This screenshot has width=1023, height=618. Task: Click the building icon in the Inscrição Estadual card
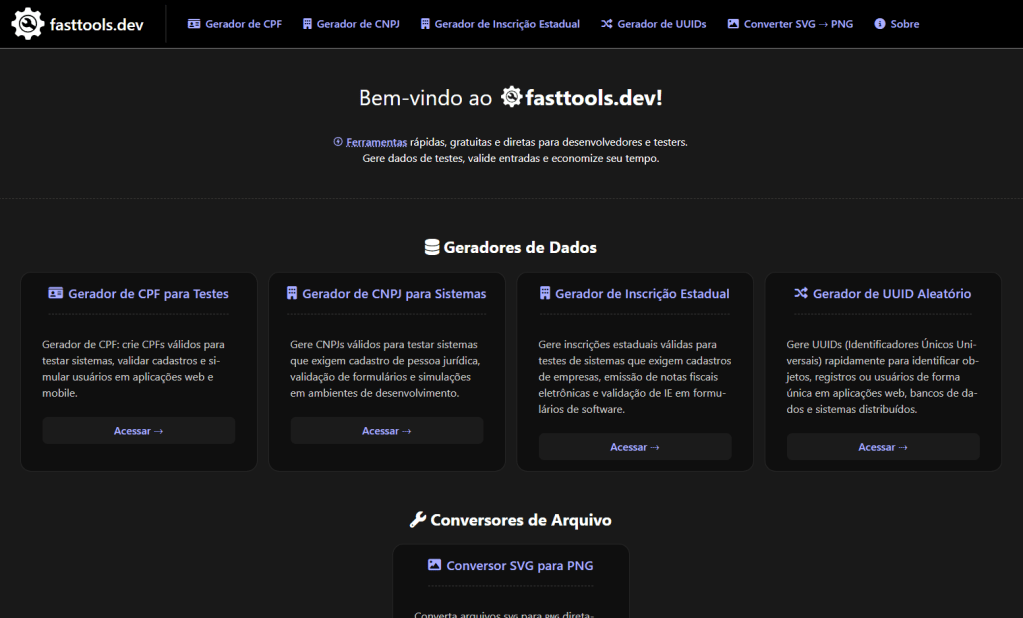tap(545, 294)
